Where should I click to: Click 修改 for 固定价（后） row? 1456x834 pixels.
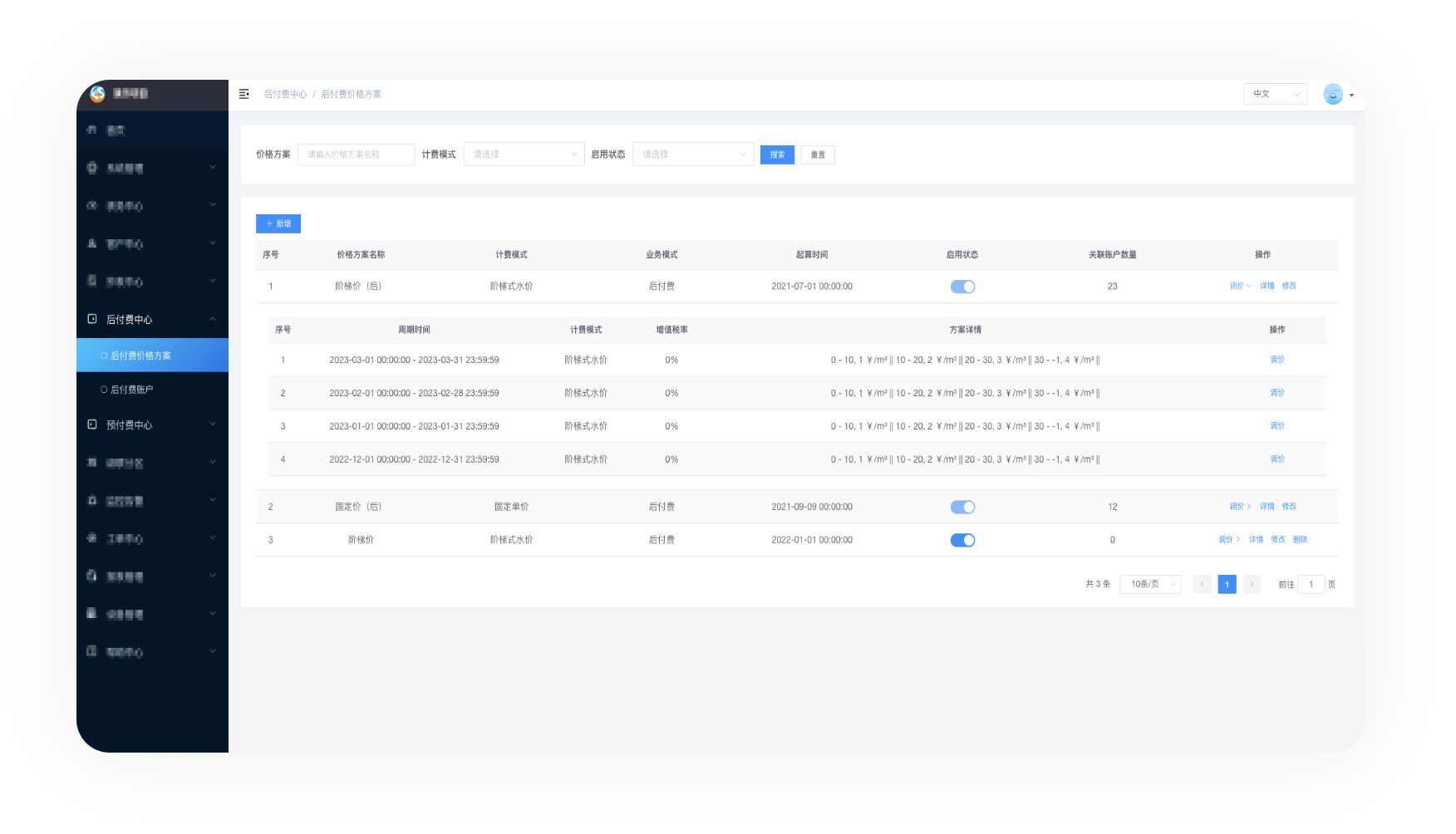click(x=1289, y=506)
